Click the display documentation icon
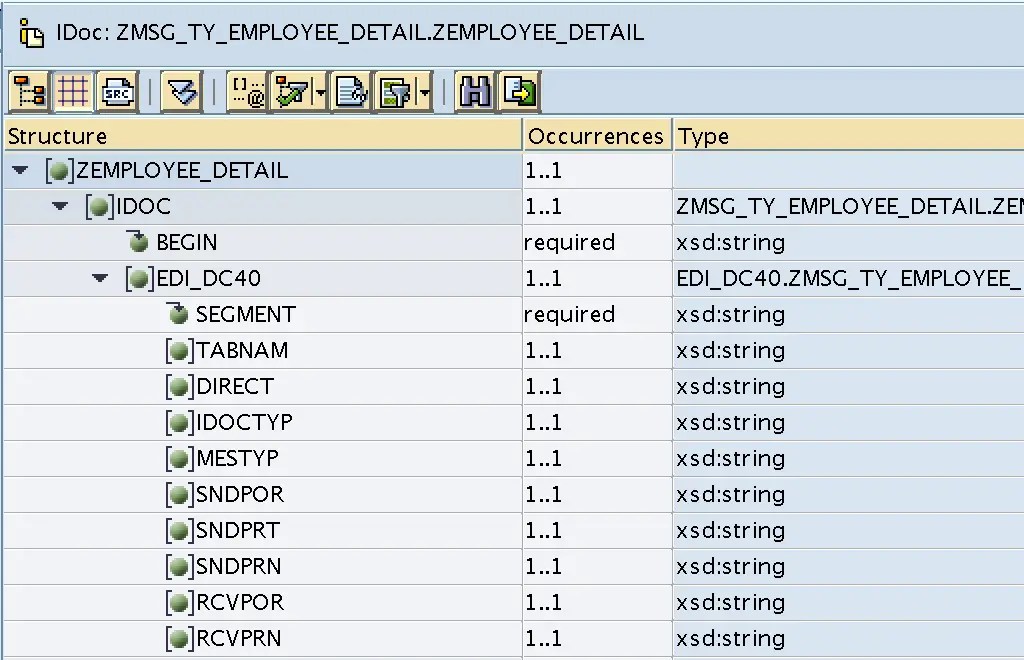Image resolution: width=1024 pixels, height=660 pixels. pyautogui.click(x=352, y=91)
